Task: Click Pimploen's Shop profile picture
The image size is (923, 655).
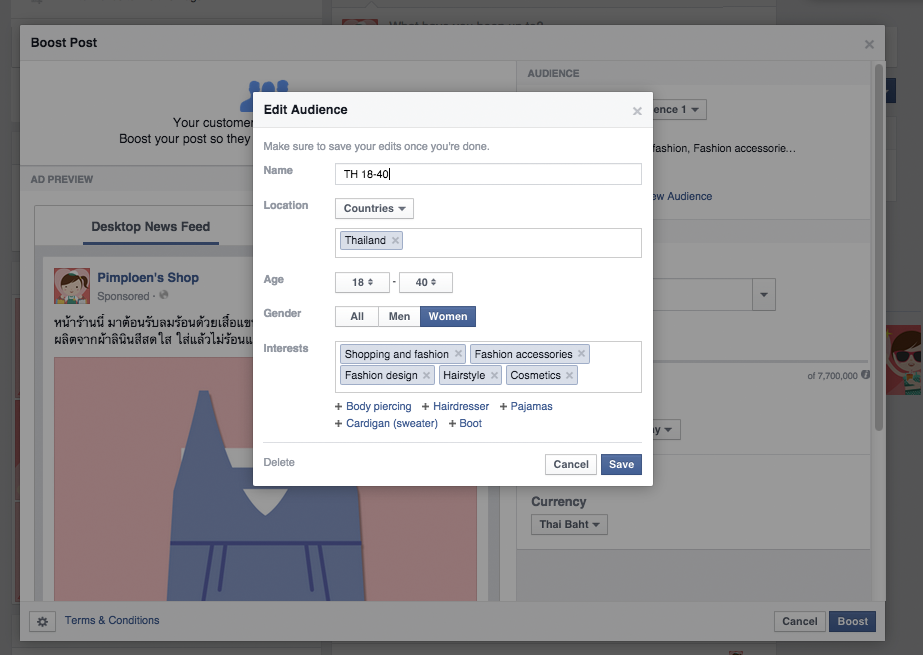Action: (x=72, y=286)
